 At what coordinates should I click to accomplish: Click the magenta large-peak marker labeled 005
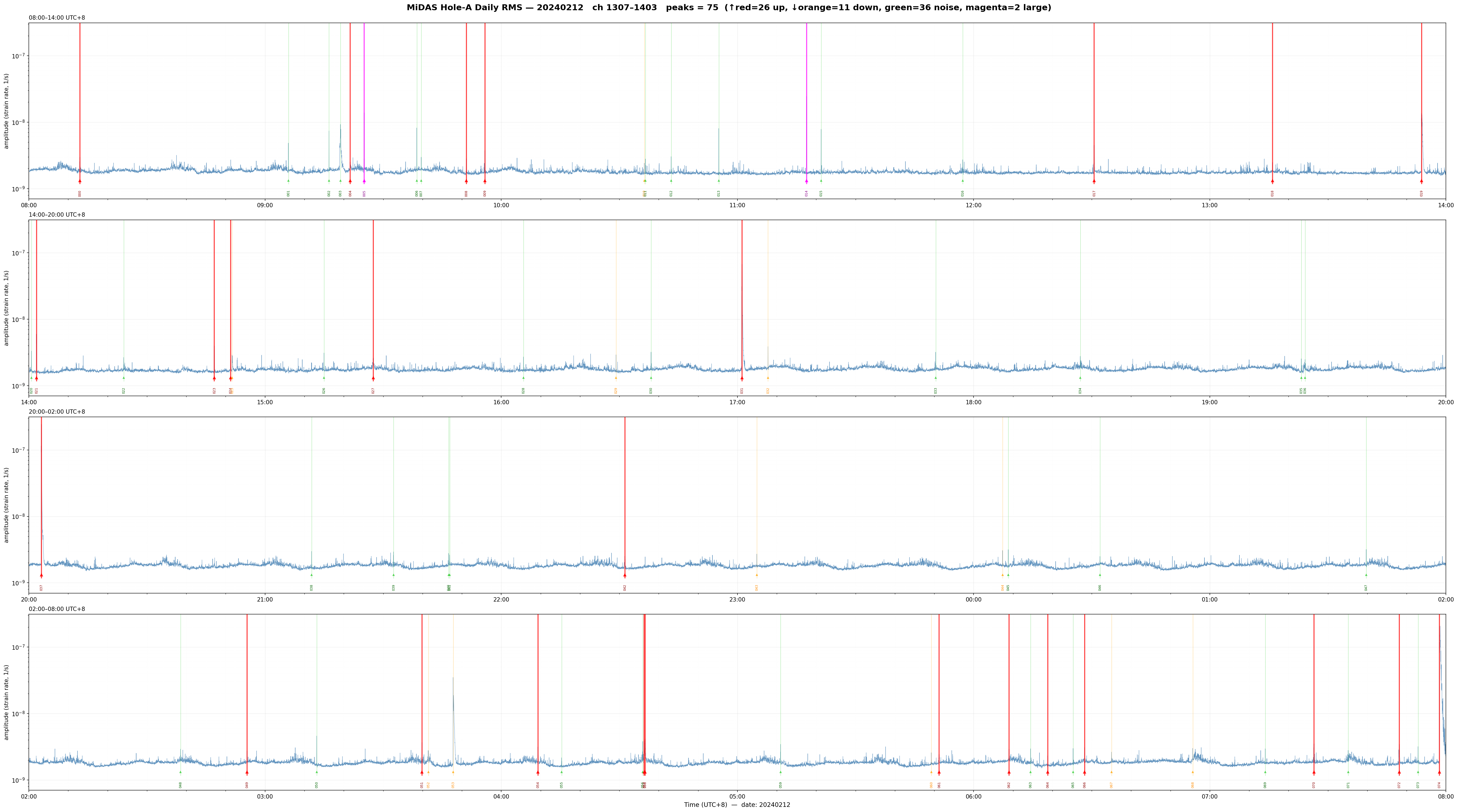click(364, 181)
